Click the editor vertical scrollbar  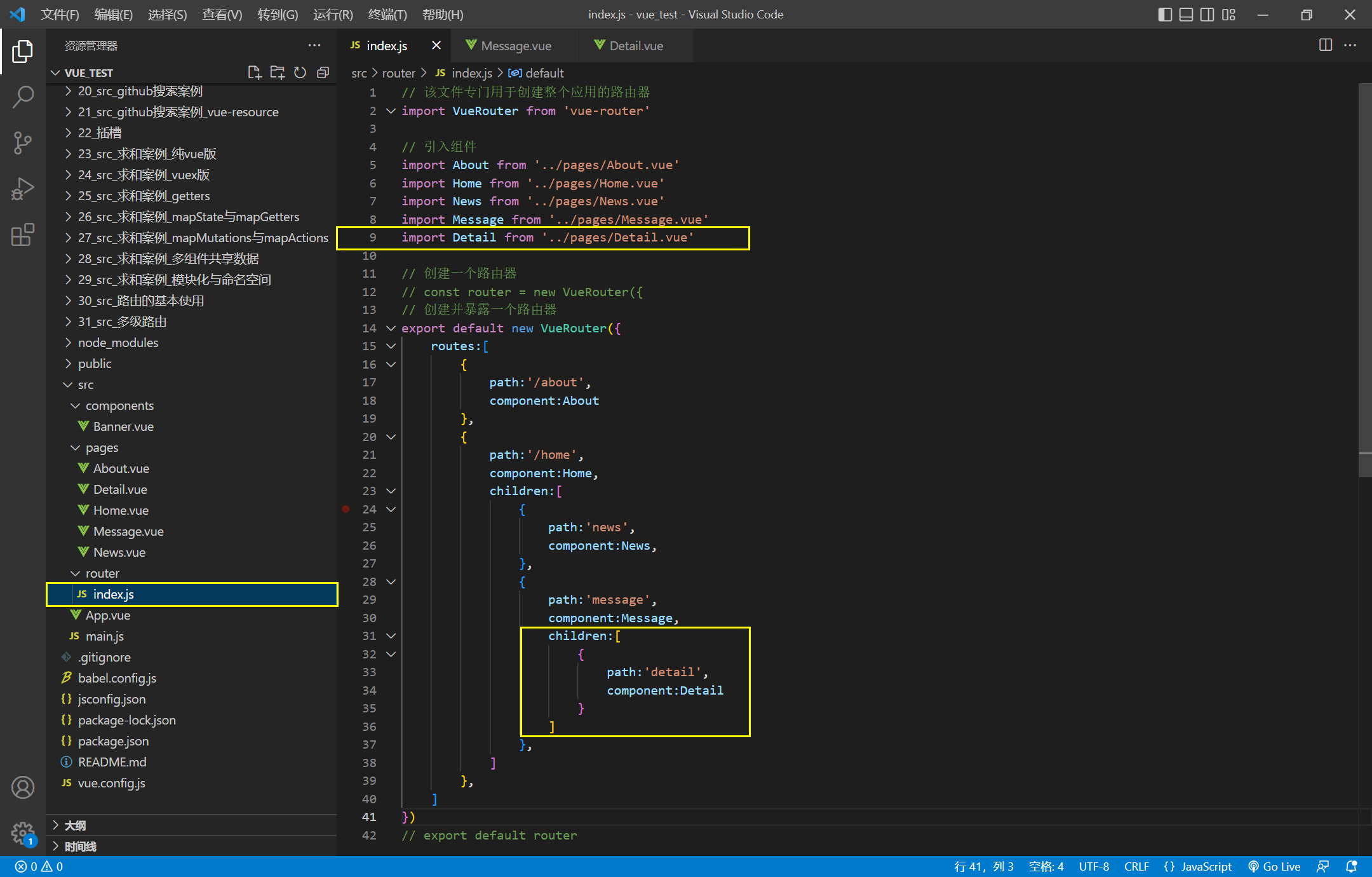[1365, 280]
